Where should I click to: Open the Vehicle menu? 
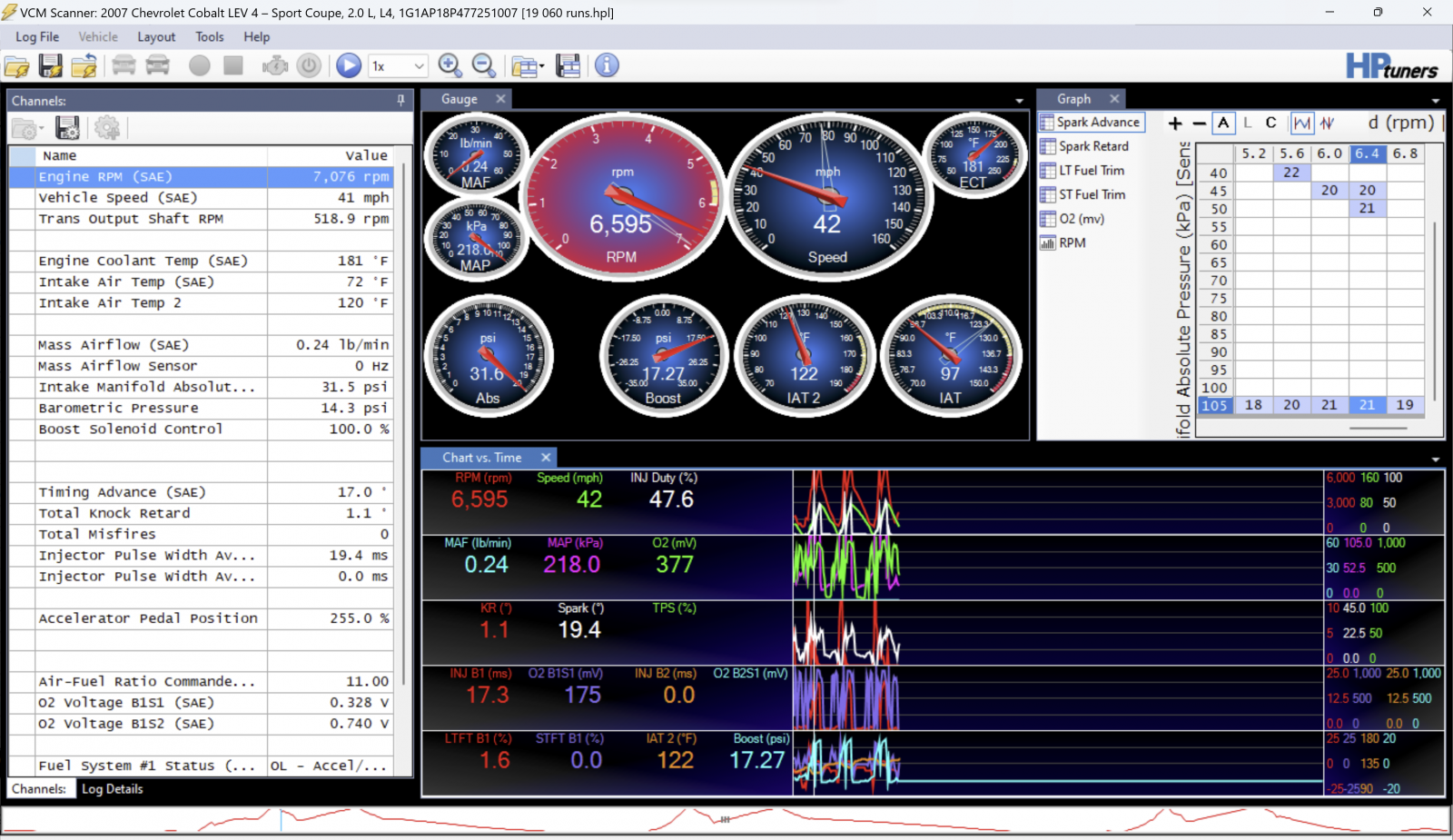coord(98,37)
